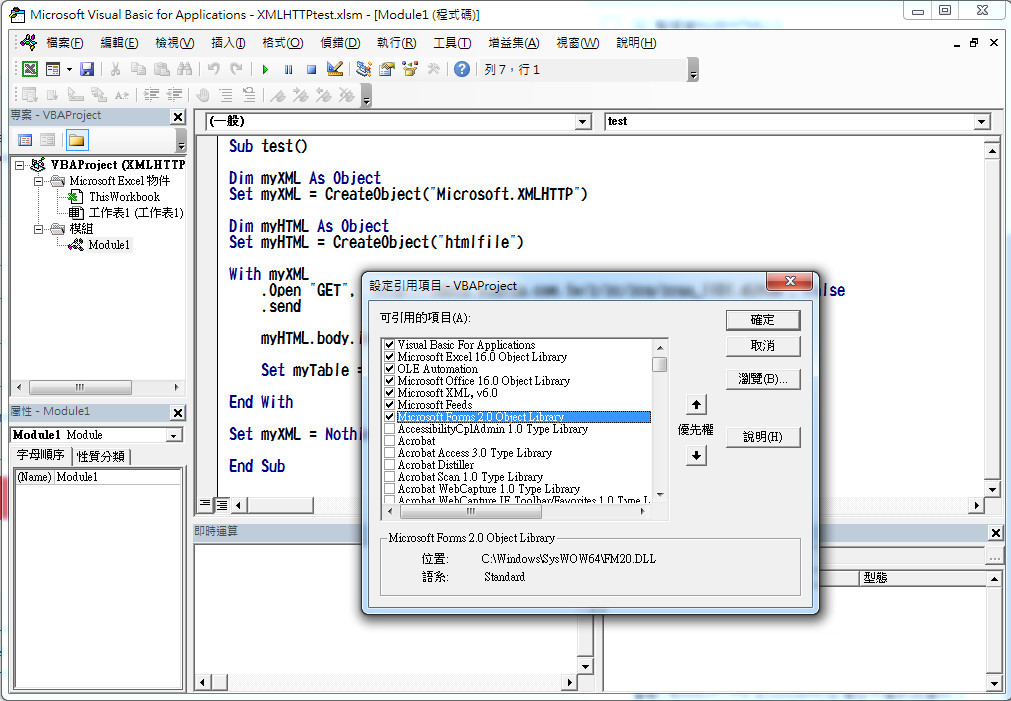Image resolution: width=1011 pixels, height=701 pixels.
Task: Cancel the references dialog with 取消
Action: [763, 346]
